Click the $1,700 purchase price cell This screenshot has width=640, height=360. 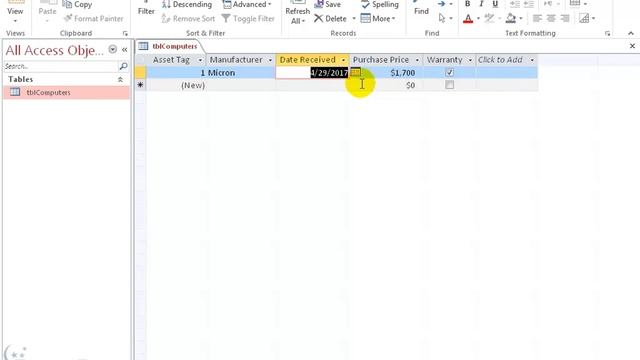(386, 73)
